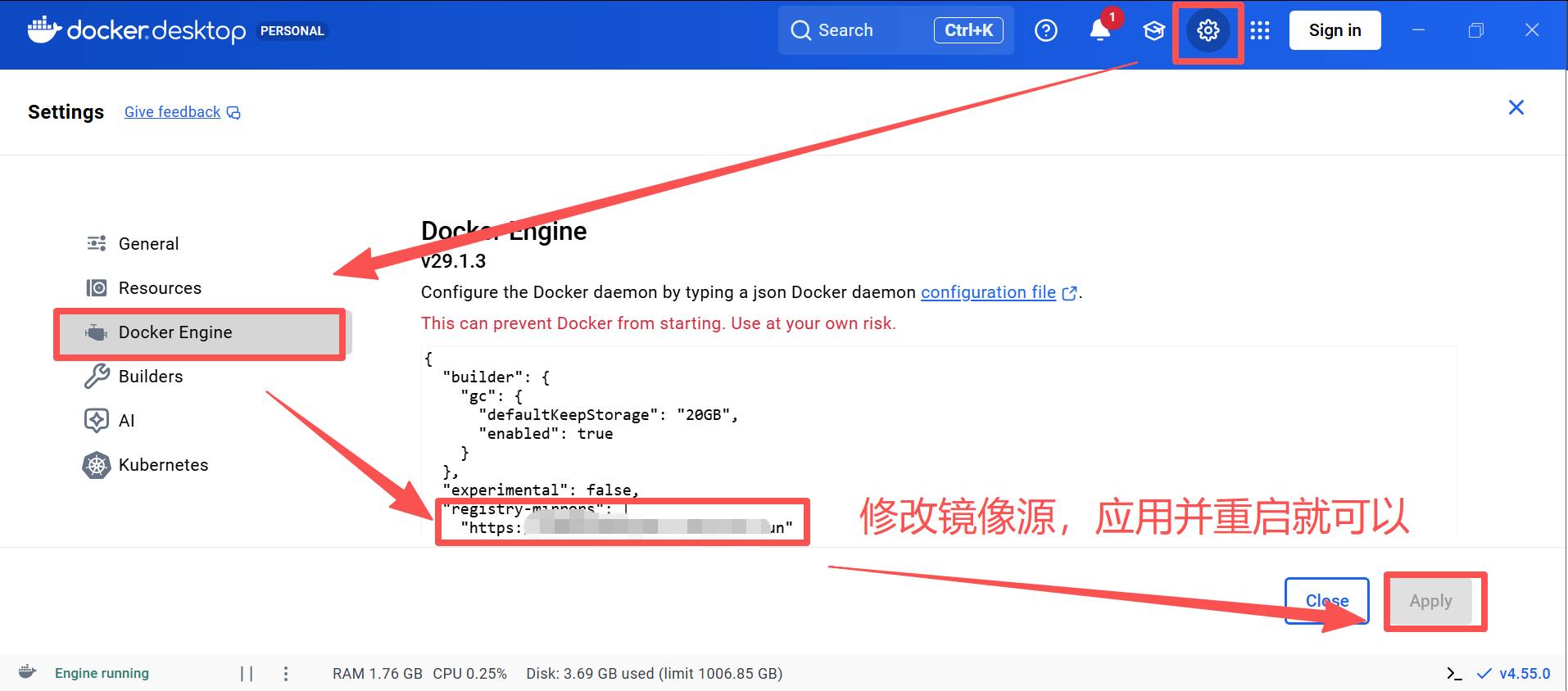This screenshot has height=691, width=1568.
Task: Select the Docker Engine section
Action: 202,332
